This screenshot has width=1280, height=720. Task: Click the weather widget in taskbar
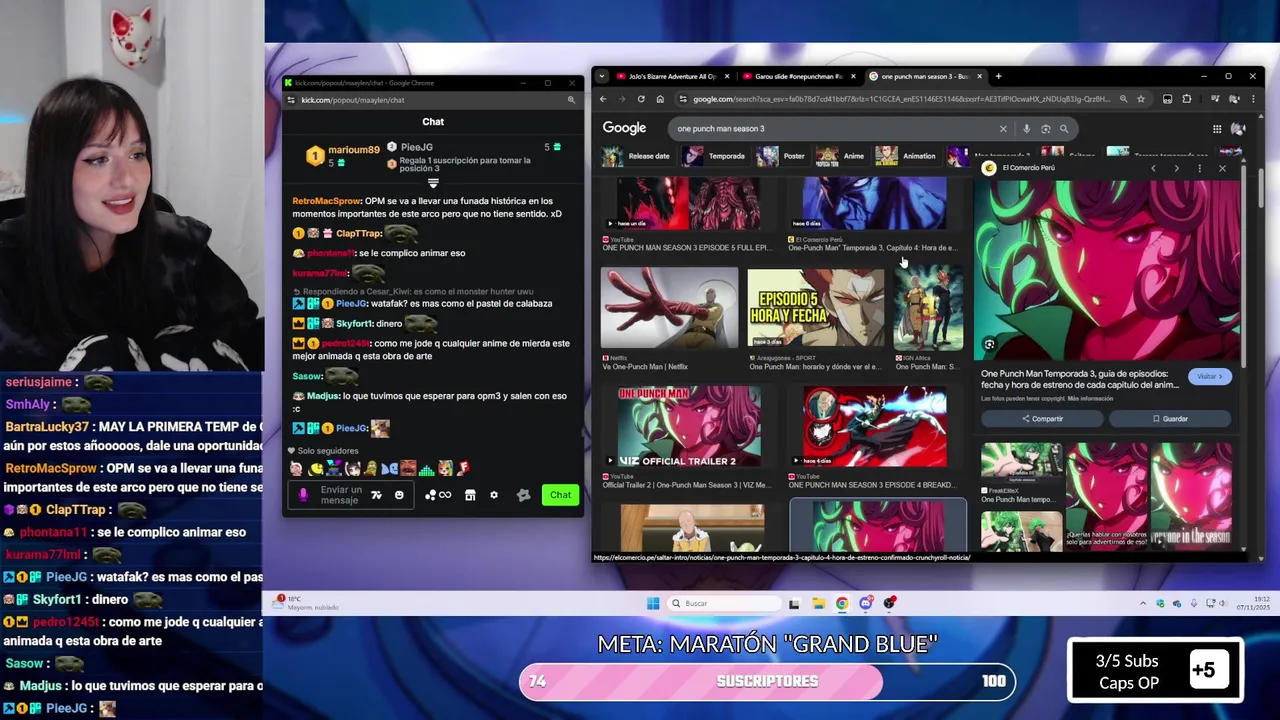click(307, 603)
